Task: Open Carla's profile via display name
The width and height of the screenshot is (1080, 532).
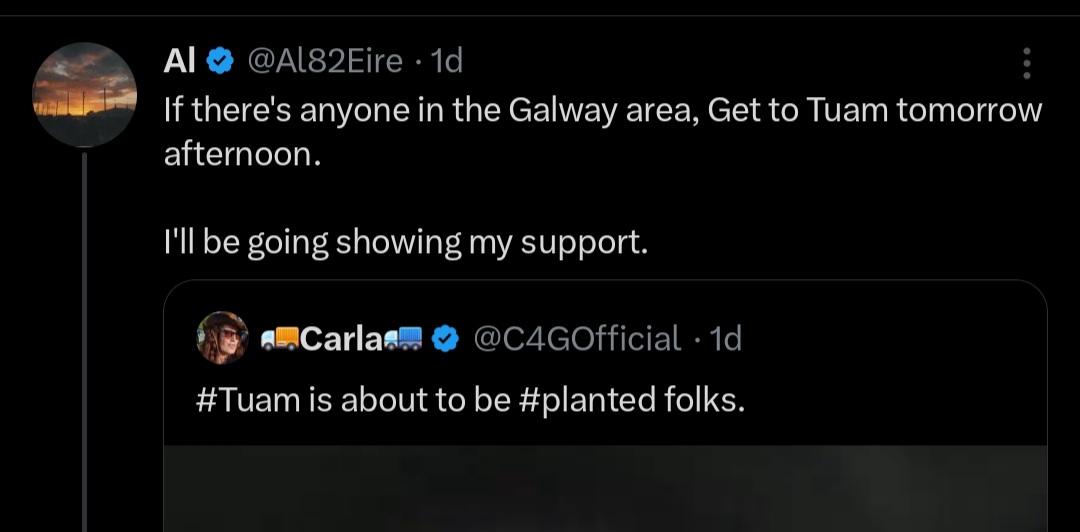Action: pos(341,340)
